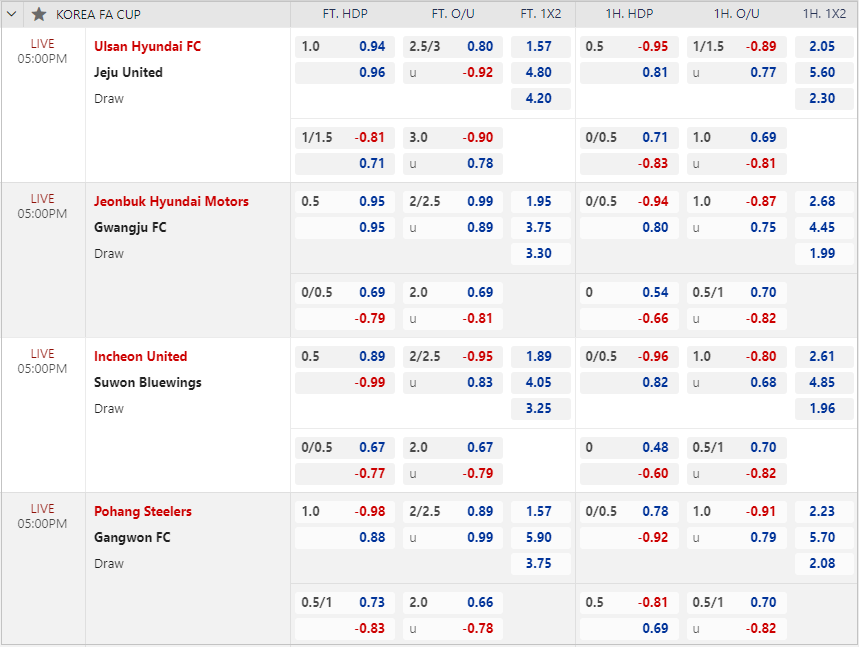
Task: Pick Incheon United full-time win odds 1.89
Action: tap(540, 357)
